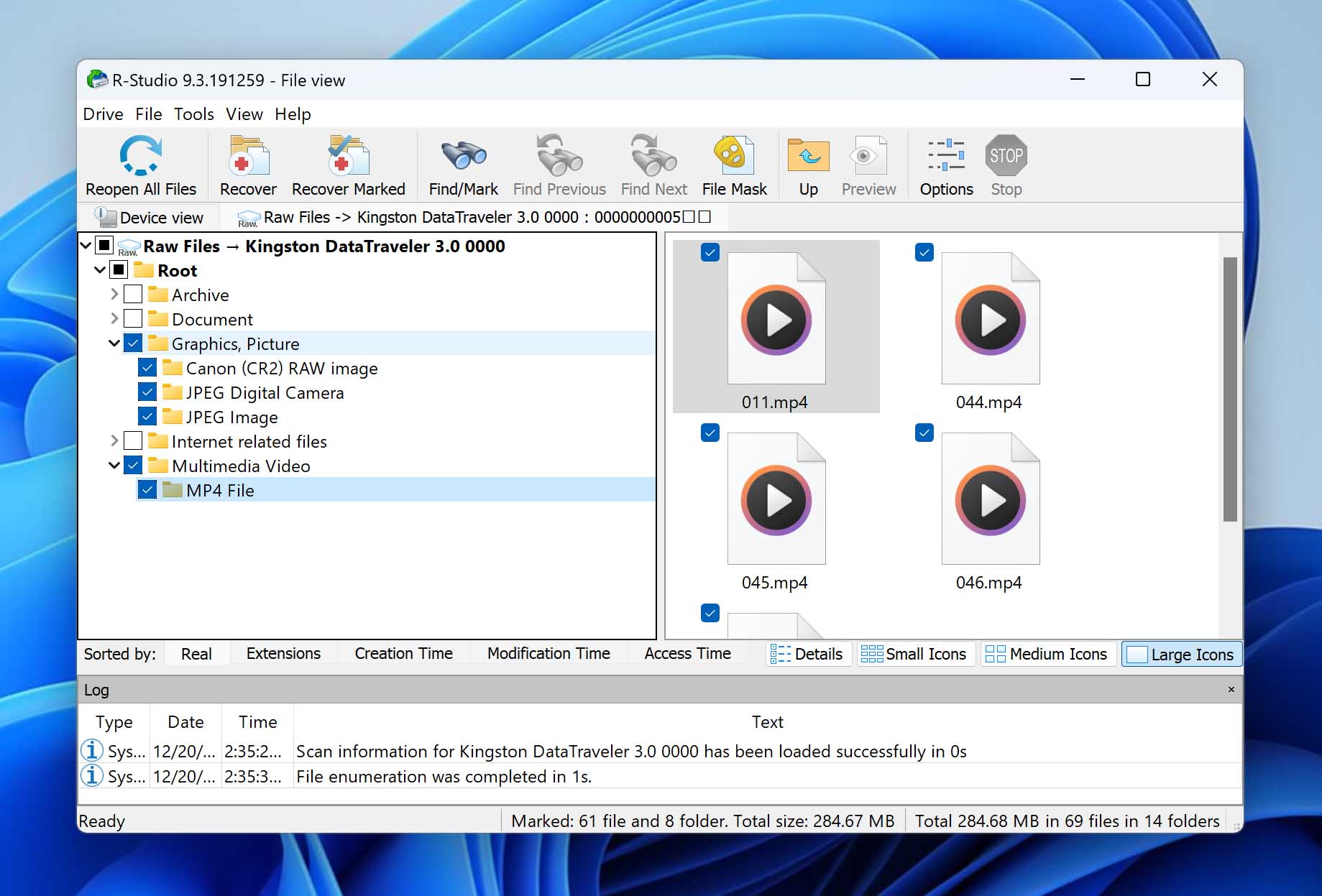Click the file list vertical scrollbar

pyautogui.click(x=1230, y=388)
